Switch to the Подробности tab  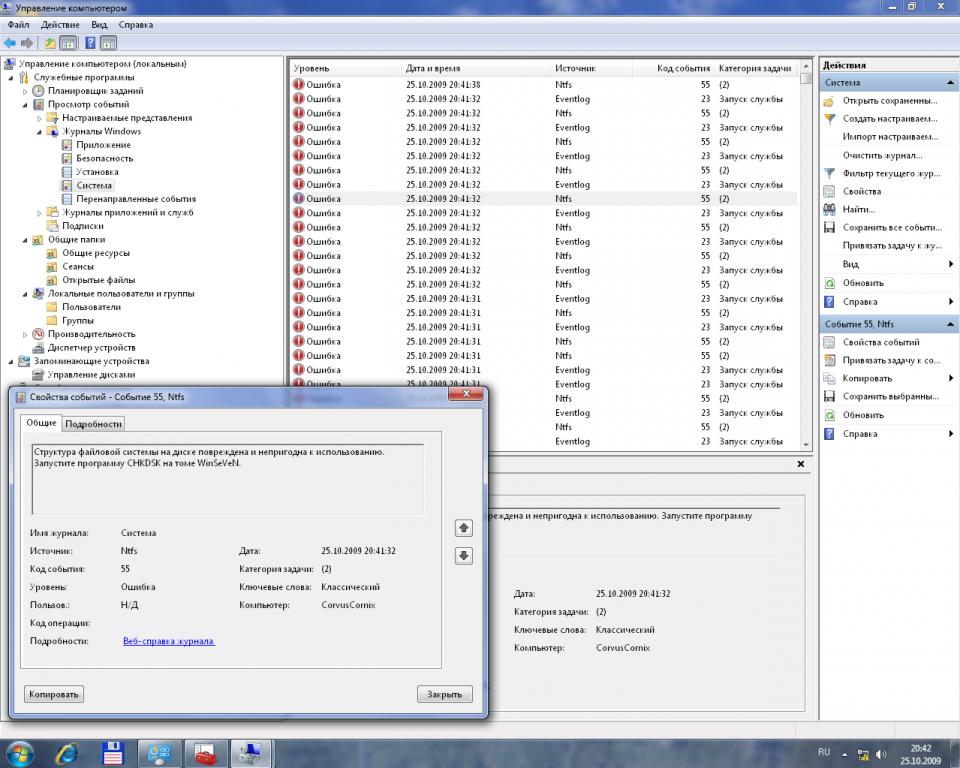click(x=93, y=424)
